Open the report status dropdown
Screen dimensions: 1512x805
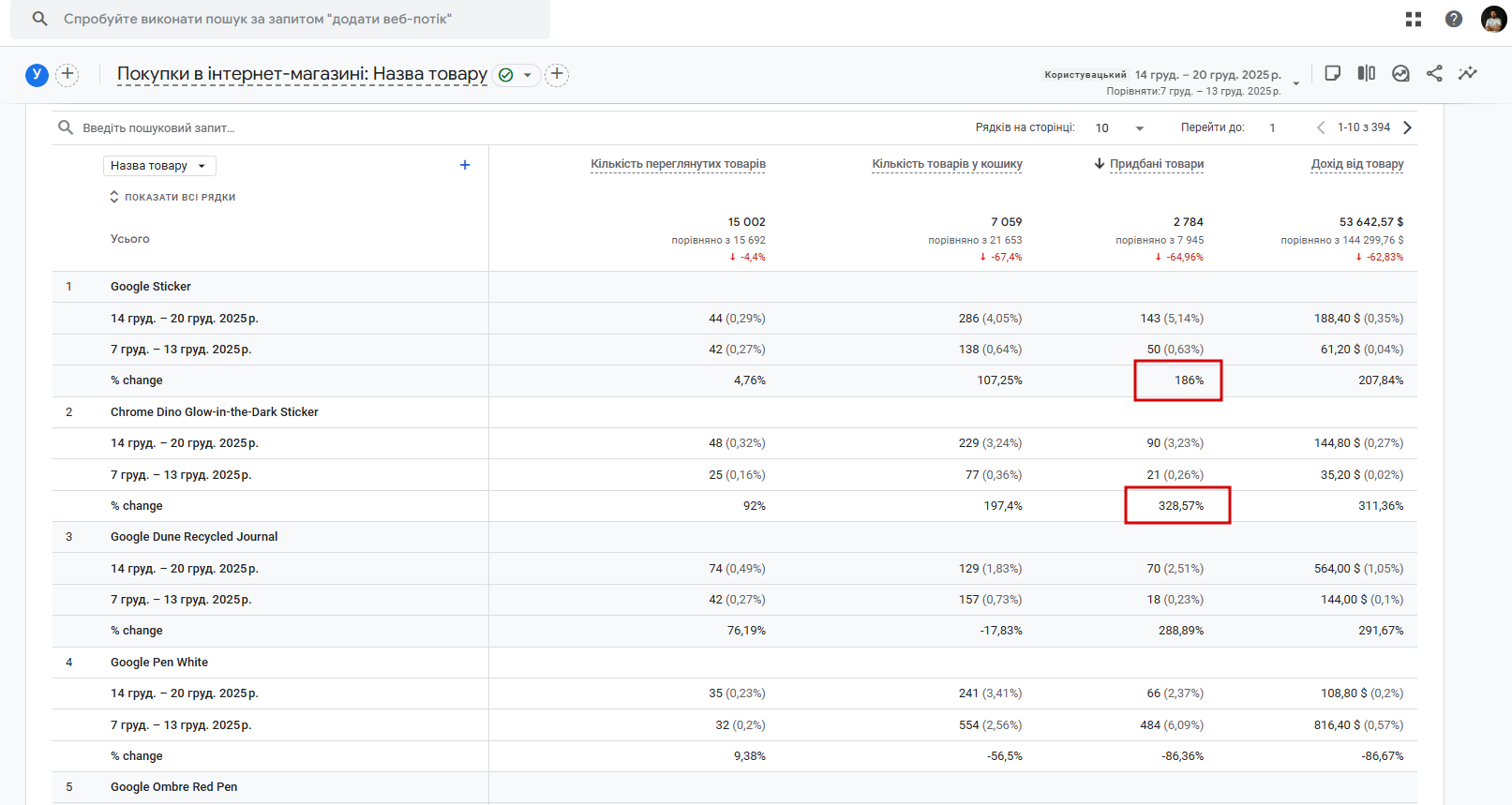tap(527, 75)
